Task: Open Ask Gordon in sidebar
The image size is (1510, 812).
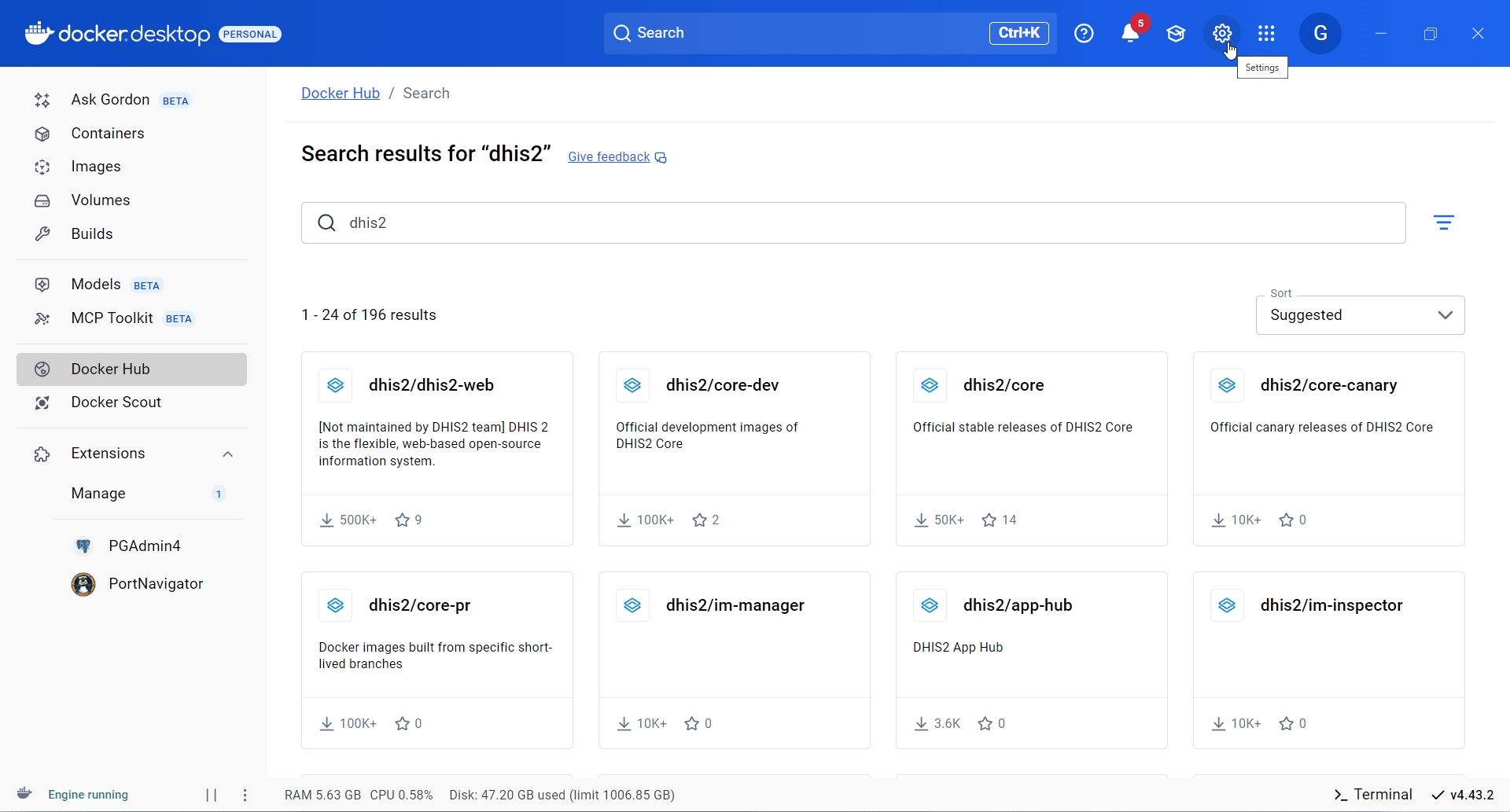Action: click(x=131, y=100)
